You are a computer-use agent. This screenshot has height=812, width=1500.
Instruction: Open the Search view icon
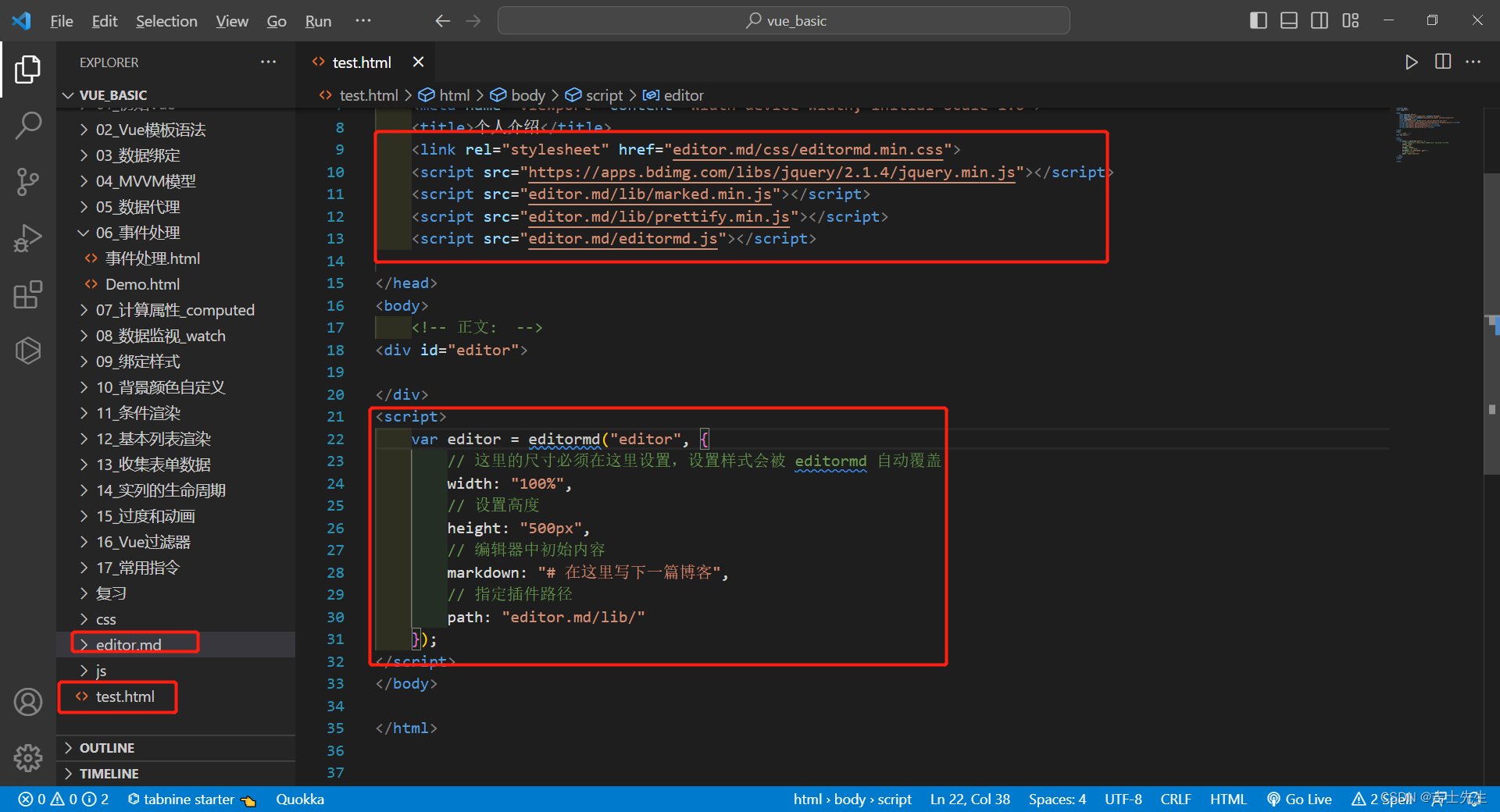coord(28,125)
